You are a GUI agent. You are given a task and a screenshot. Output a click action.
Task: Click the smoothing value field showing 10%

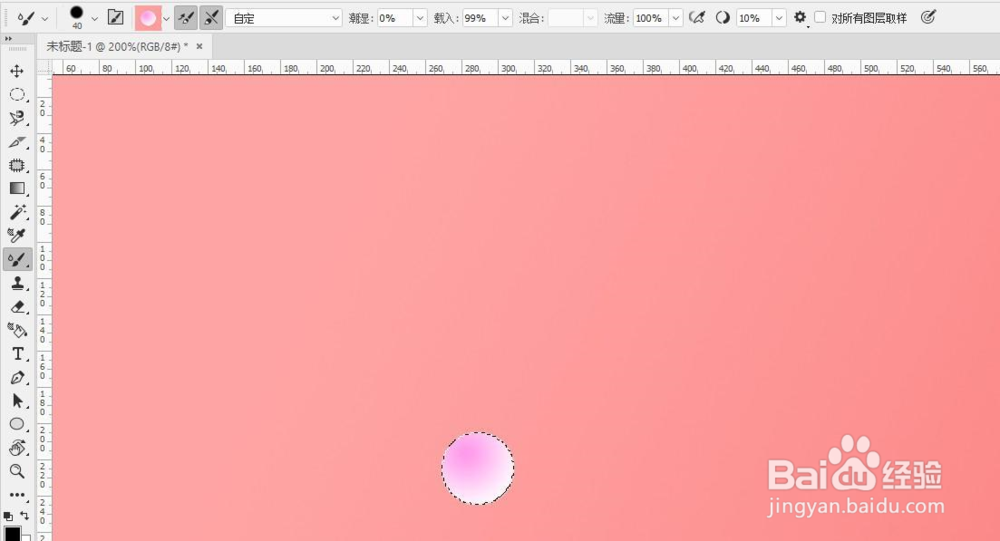tap(754, 18)
